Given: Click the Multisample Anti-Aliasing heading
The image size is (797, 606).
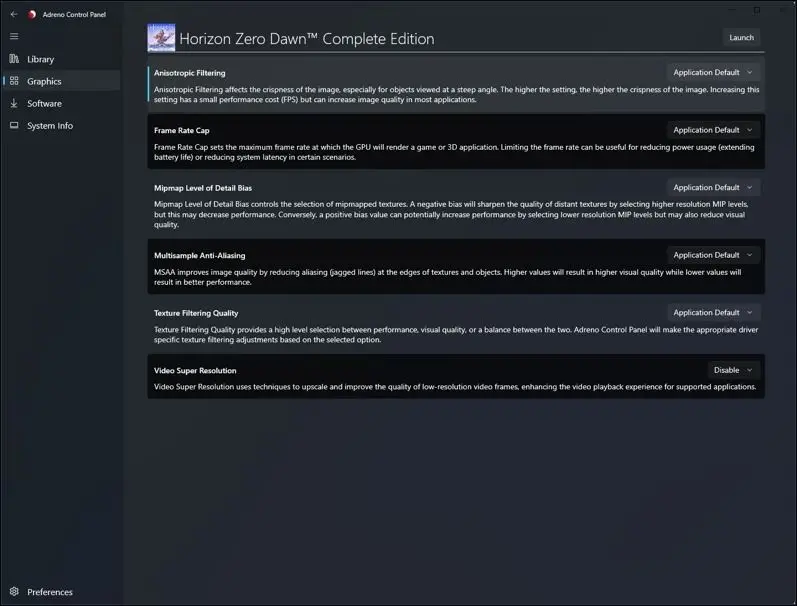Looking at the screenshot, I should coord(199,256).
